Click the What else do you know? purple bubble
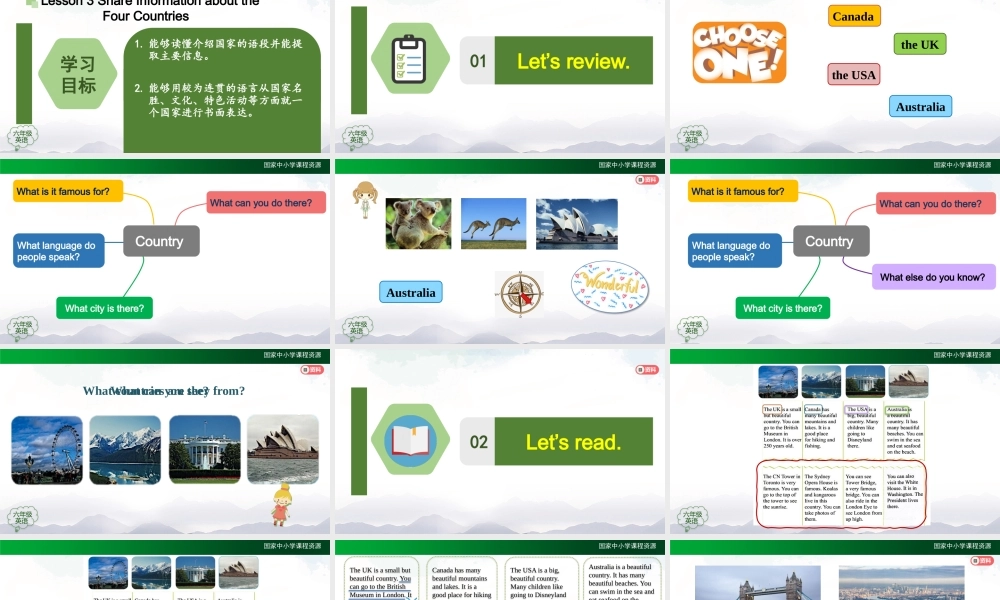This screenshot has width=1000, height=600. [933, 277]
